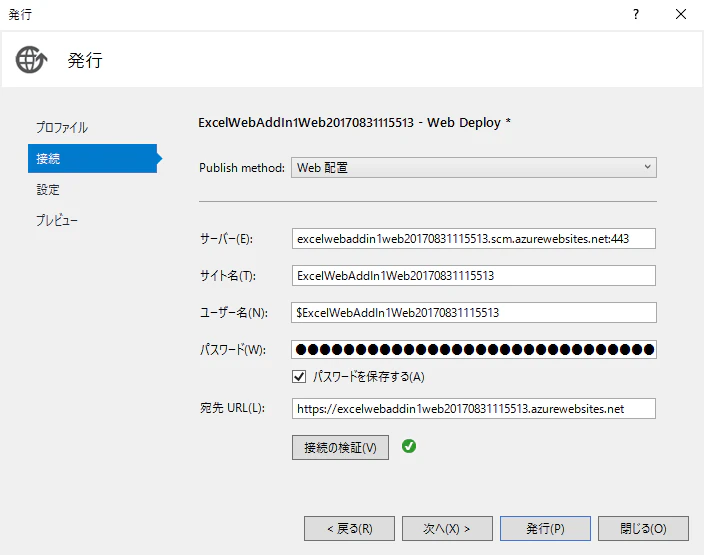Click into the サーバー(E) server field
Screen dimensions: 704x555
[x=474, y=238]
